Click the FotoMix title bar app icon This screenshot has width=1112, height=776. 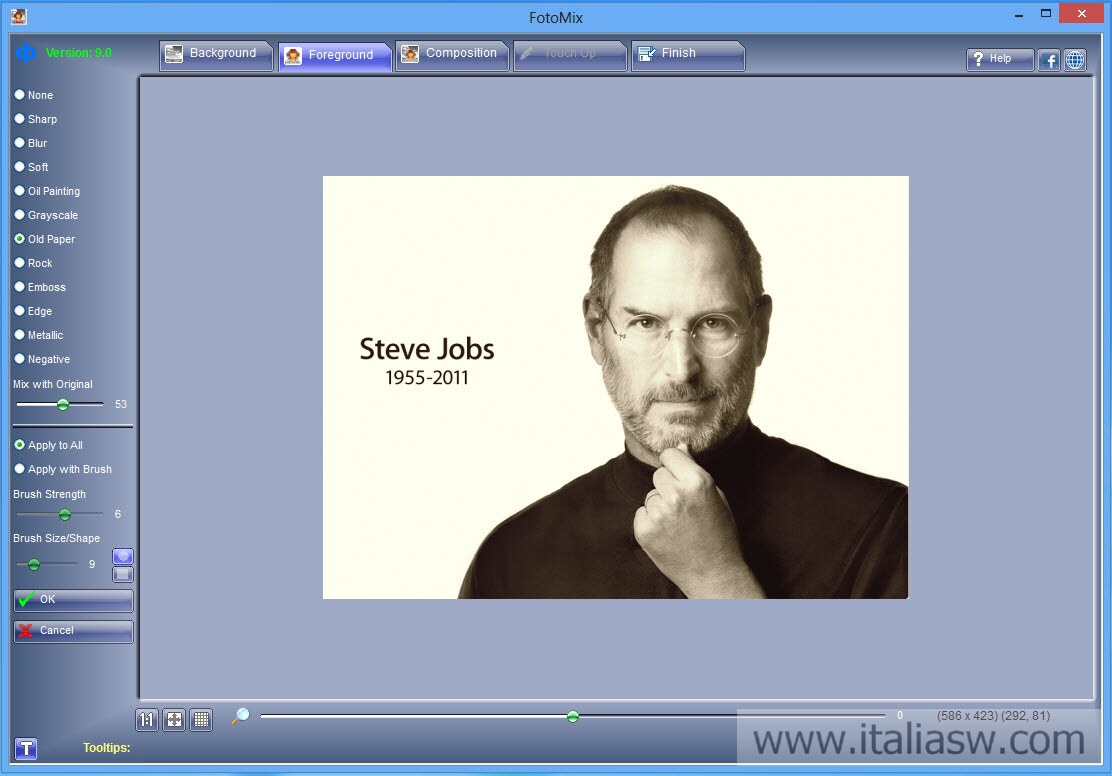pos(18,16)
